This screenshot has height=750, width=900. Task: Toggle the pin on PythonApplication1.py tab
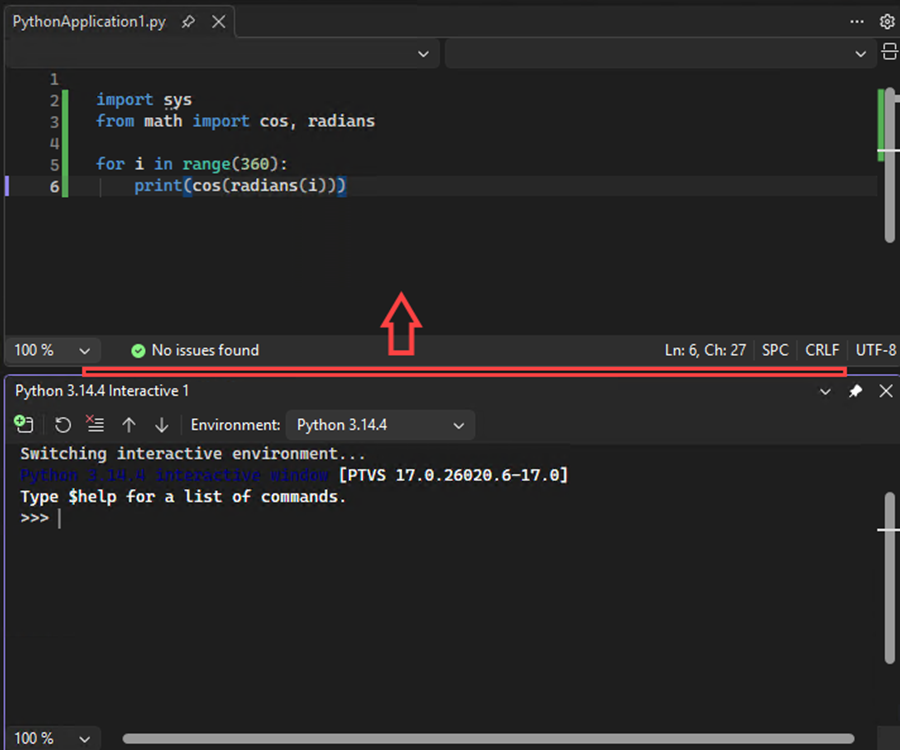(189, 20)
